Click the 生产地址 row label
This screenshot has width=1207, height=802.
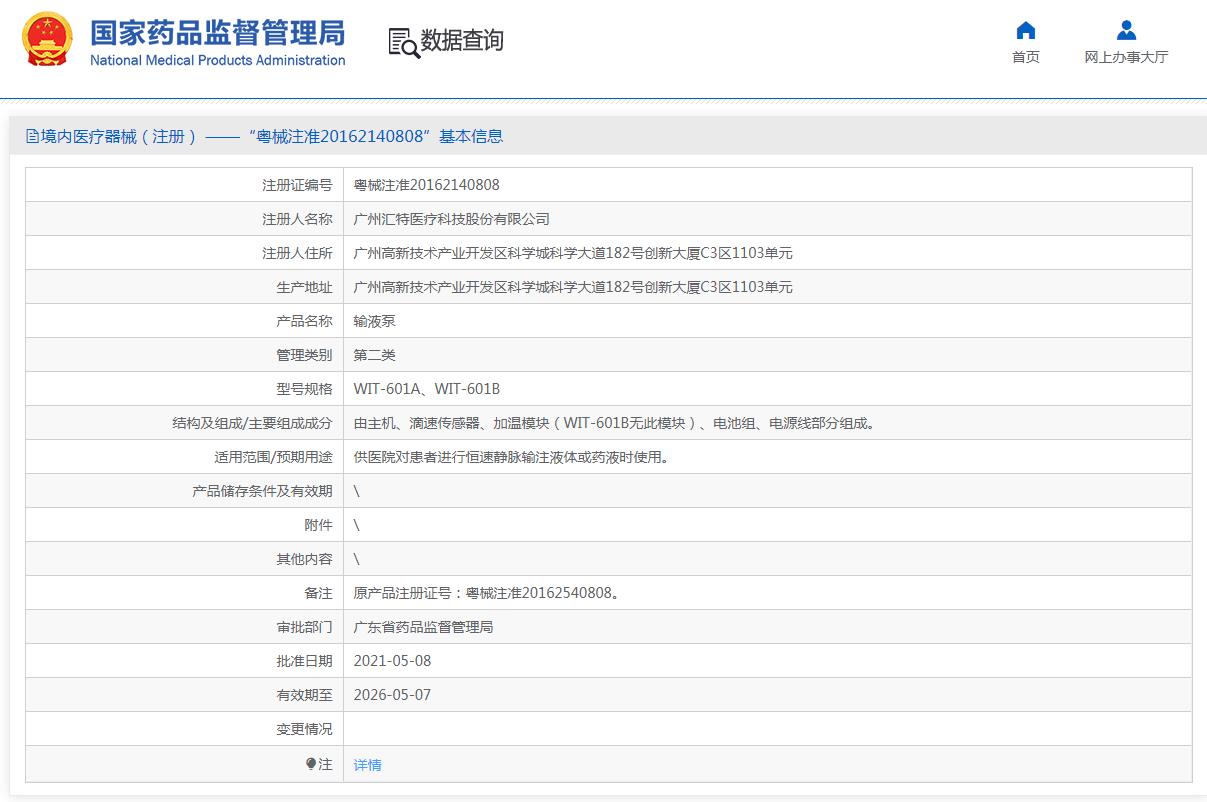click(x=304, y=287)
